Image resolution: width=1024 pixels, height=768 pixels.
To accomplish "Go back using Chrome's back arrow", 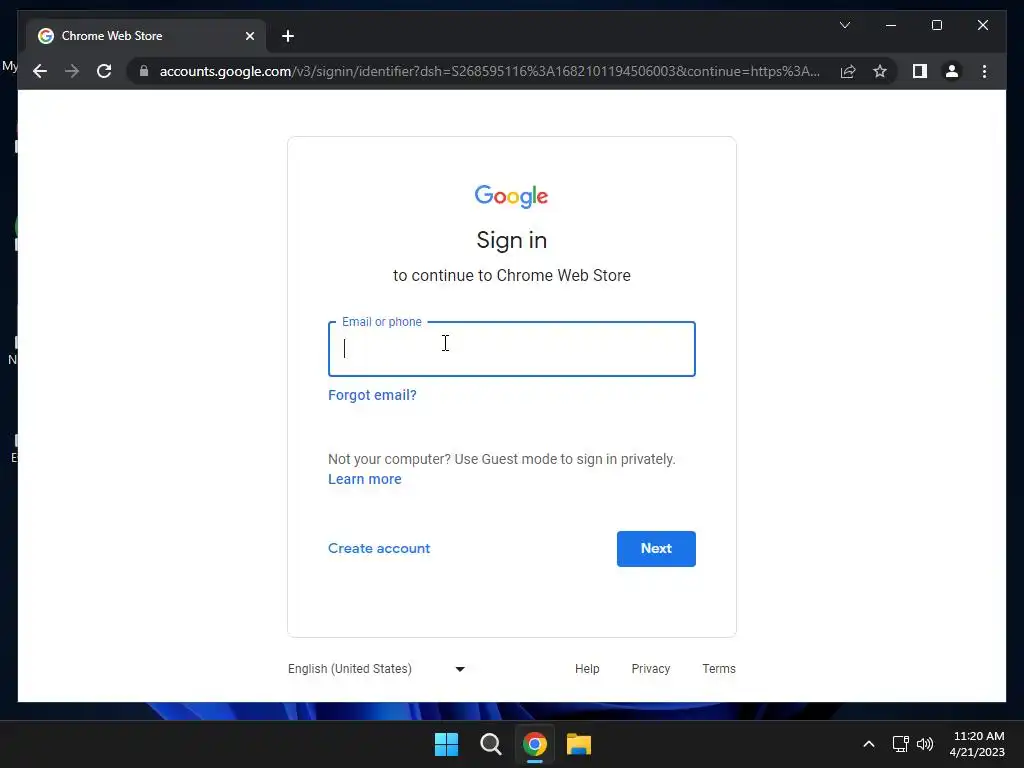I will pos(40,71).
